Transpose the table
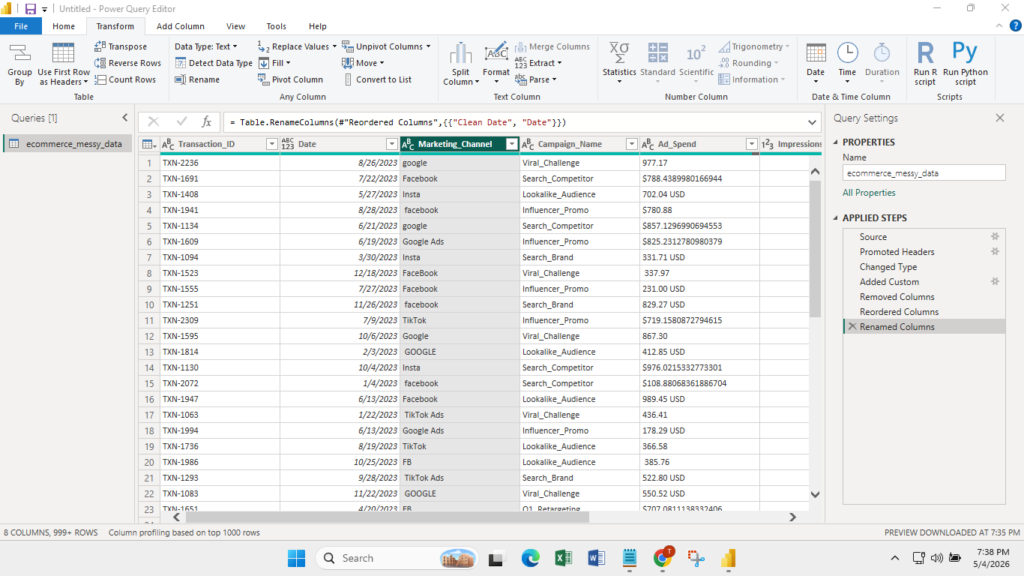The image size is (1024, 576). pos(121,46)
